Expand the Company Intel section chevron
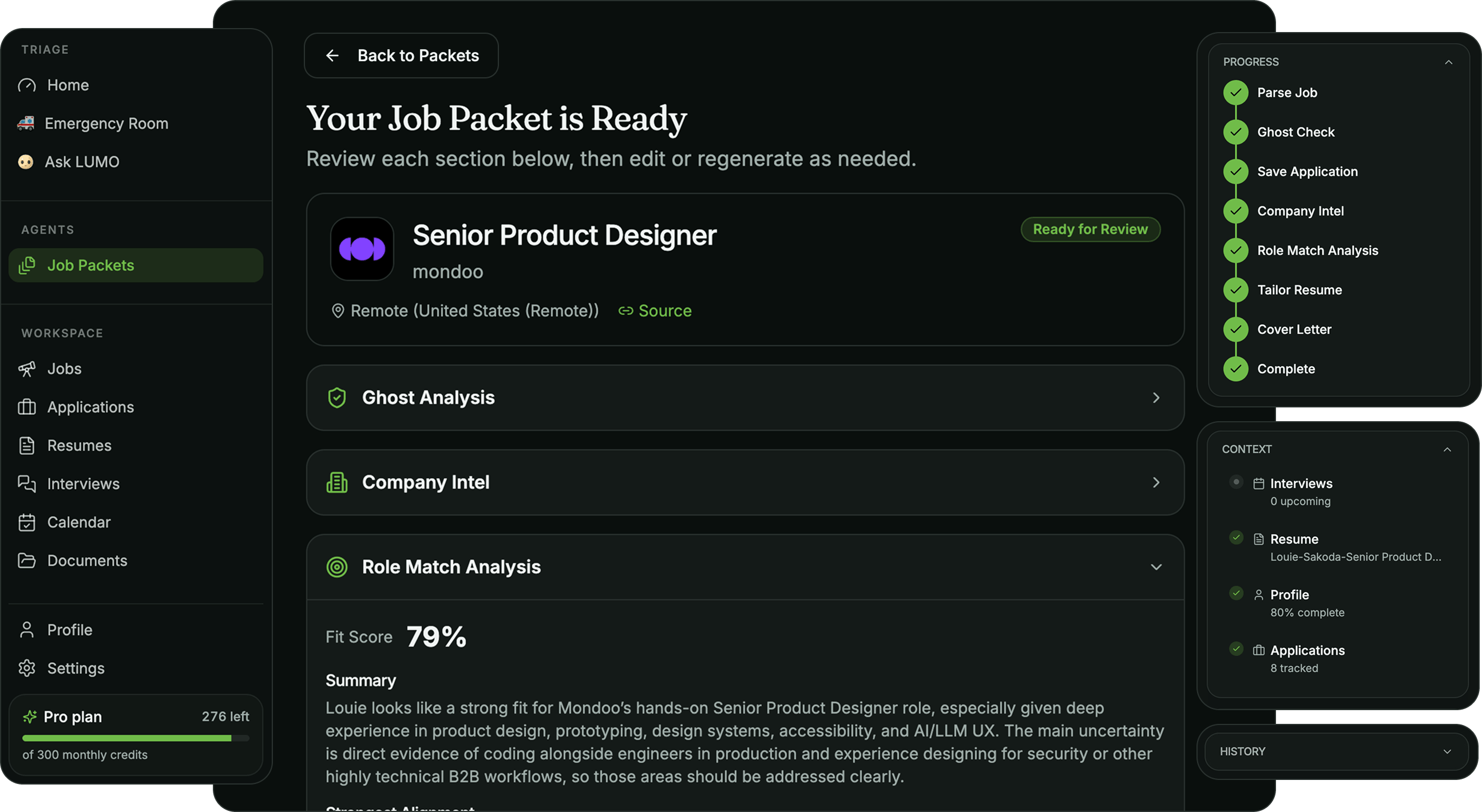The image size is (1482, 812). pyautogui.click(x=1156, y=482)
